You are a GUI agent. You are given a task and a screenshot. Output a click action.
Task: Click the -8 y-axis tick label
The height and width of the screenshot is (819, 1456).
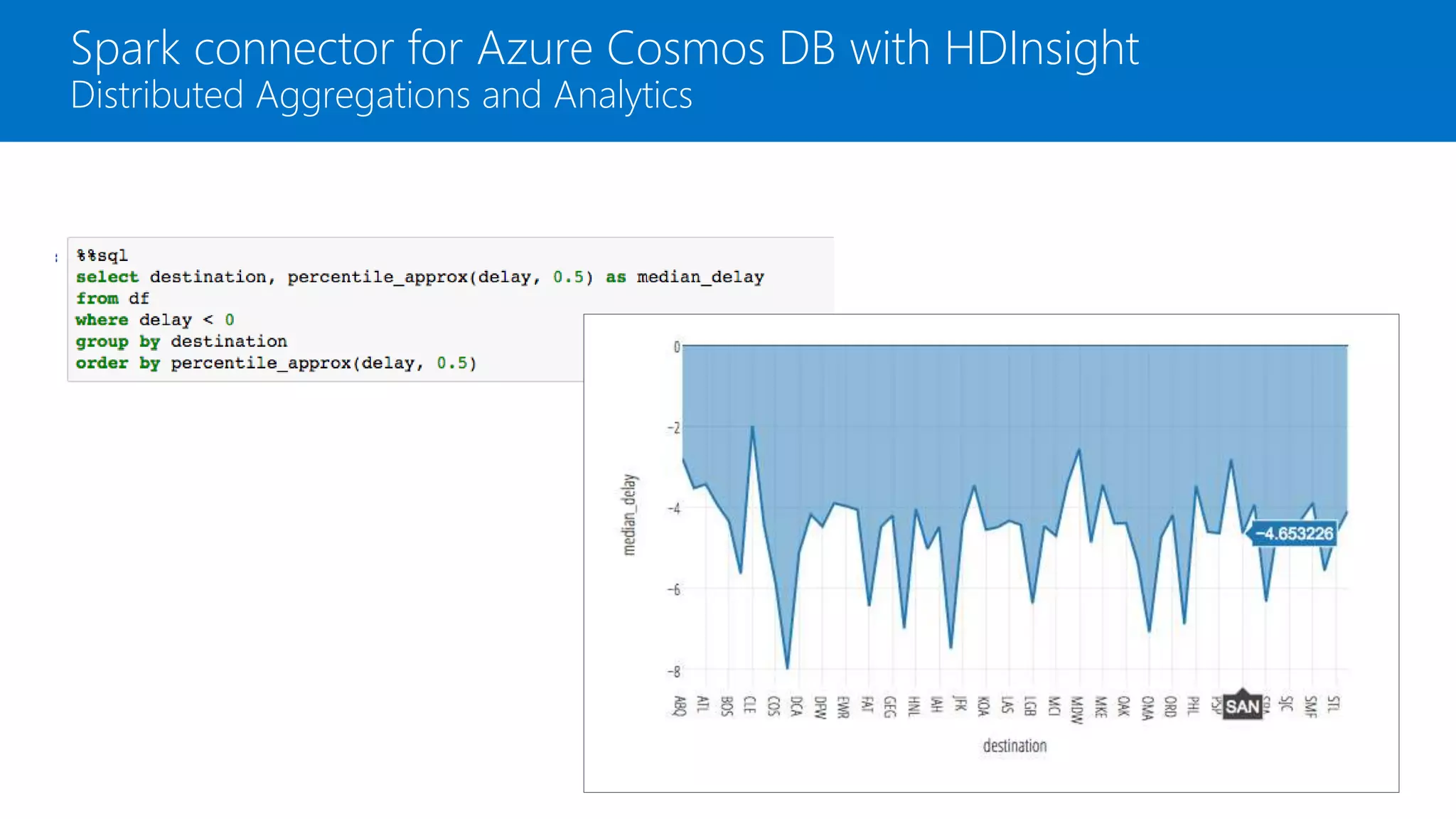click(x=673, y=671)
